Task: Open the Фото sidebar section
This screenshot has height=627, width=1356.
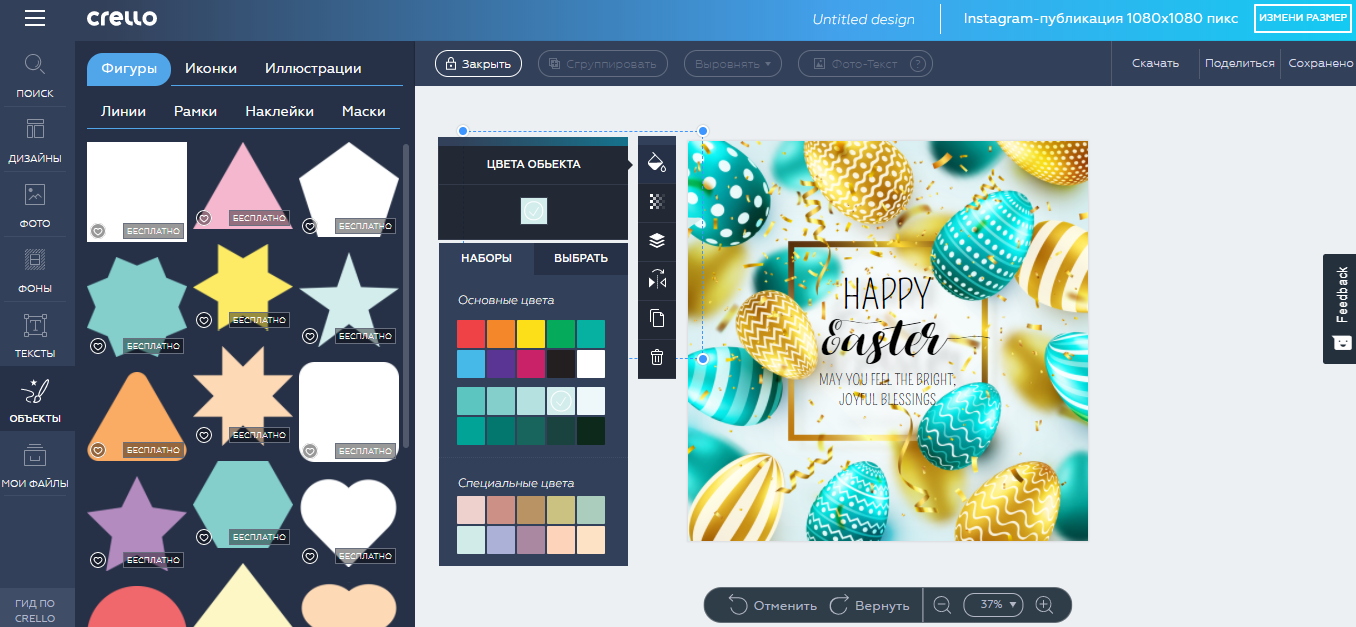Action: [36, 205]
